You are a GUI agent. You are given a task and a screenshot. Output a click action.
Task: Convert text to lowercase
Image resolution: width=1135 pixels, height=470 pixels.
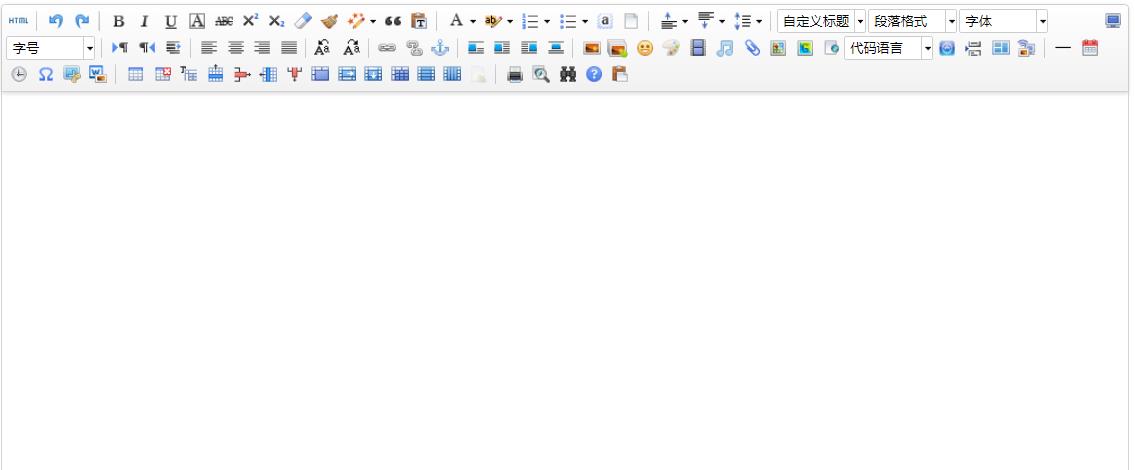(352, 48)
